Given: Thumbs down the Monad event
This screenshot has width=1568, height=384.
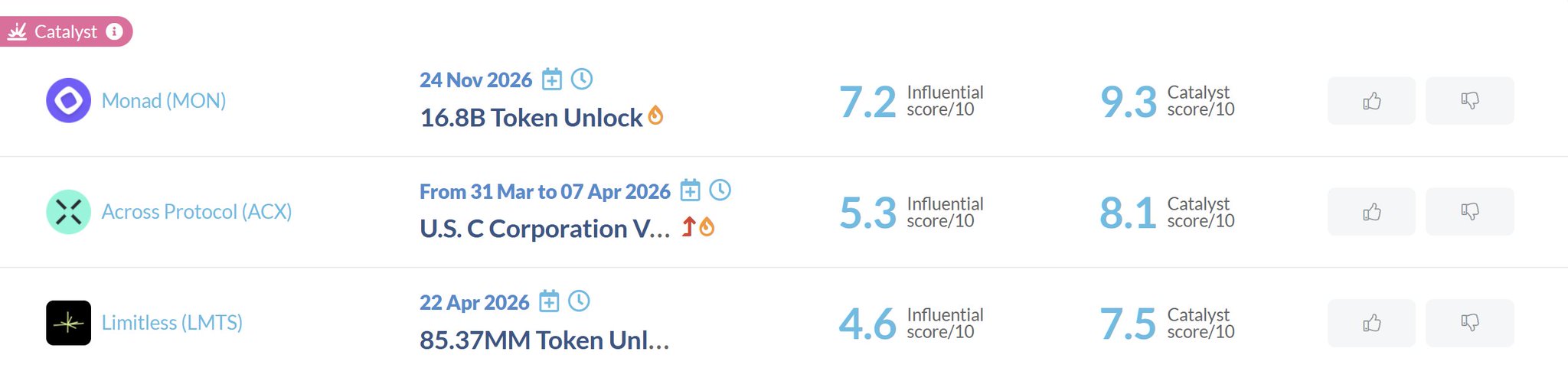Looking at the screenshot, I should [x=1469, y=101].
